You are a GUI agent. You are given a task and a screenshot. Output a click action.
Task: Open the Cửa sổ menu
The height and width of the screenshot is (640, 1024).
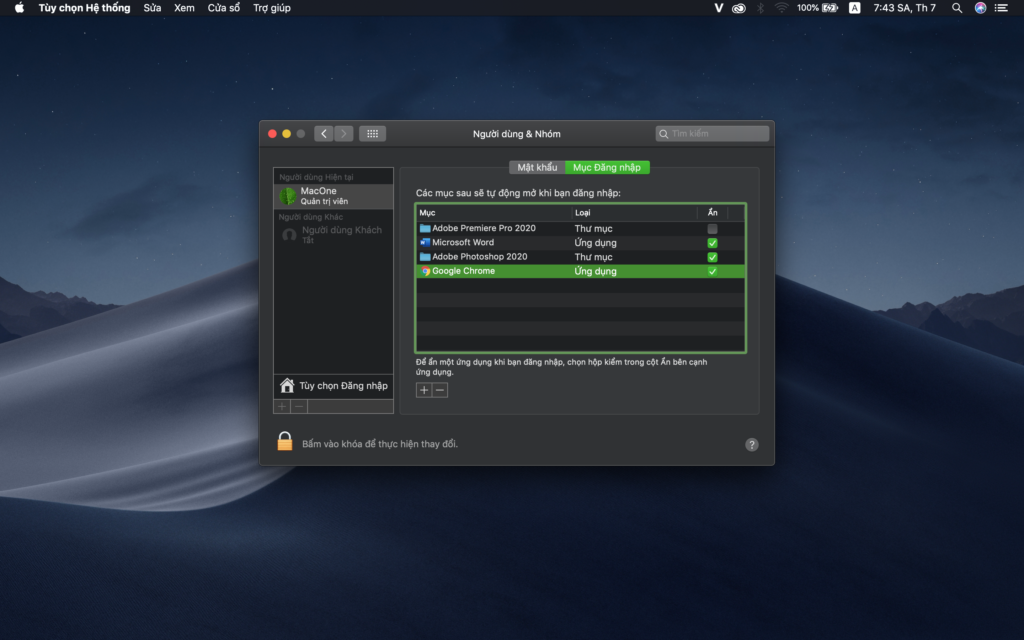224,8
